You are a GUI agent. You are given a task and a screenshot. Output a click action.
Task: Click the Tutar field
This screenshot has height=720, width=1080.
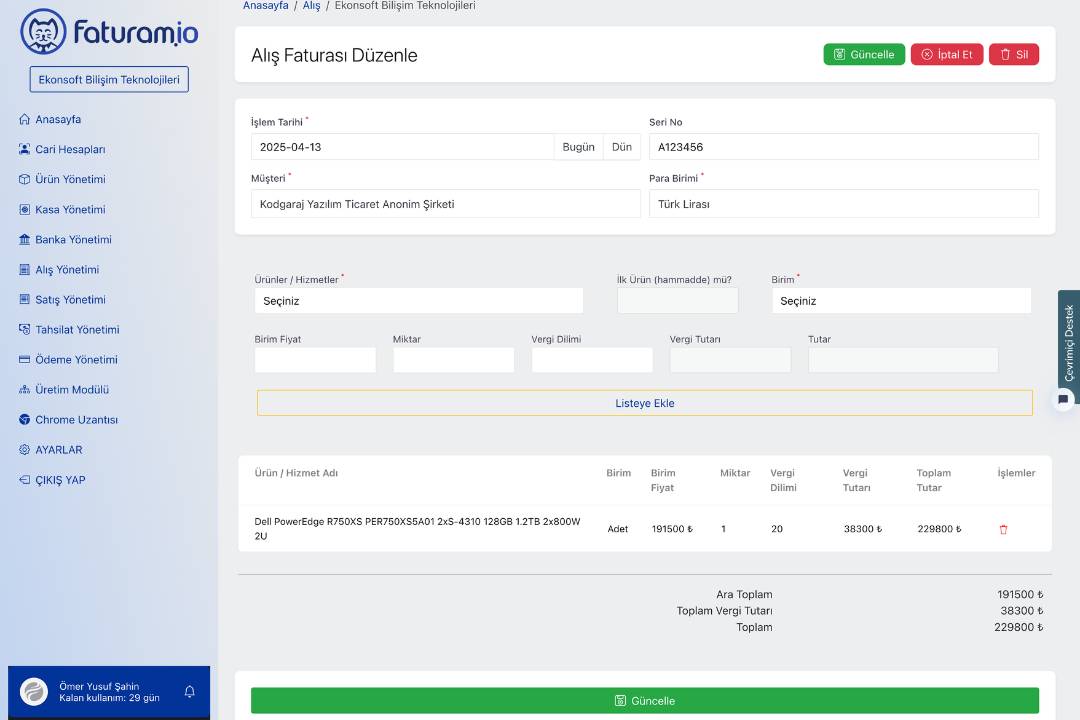[903, 360]
